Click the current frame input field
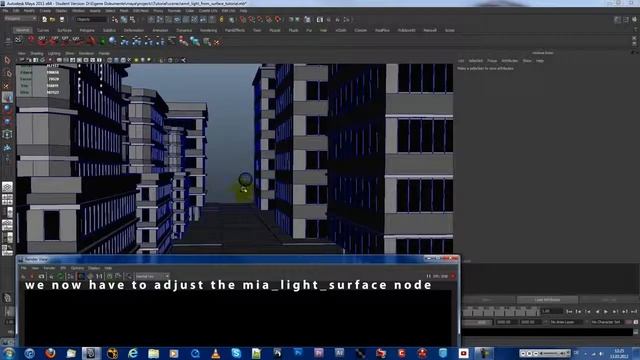This screenshot has width=640, height=360. (551, 311)
